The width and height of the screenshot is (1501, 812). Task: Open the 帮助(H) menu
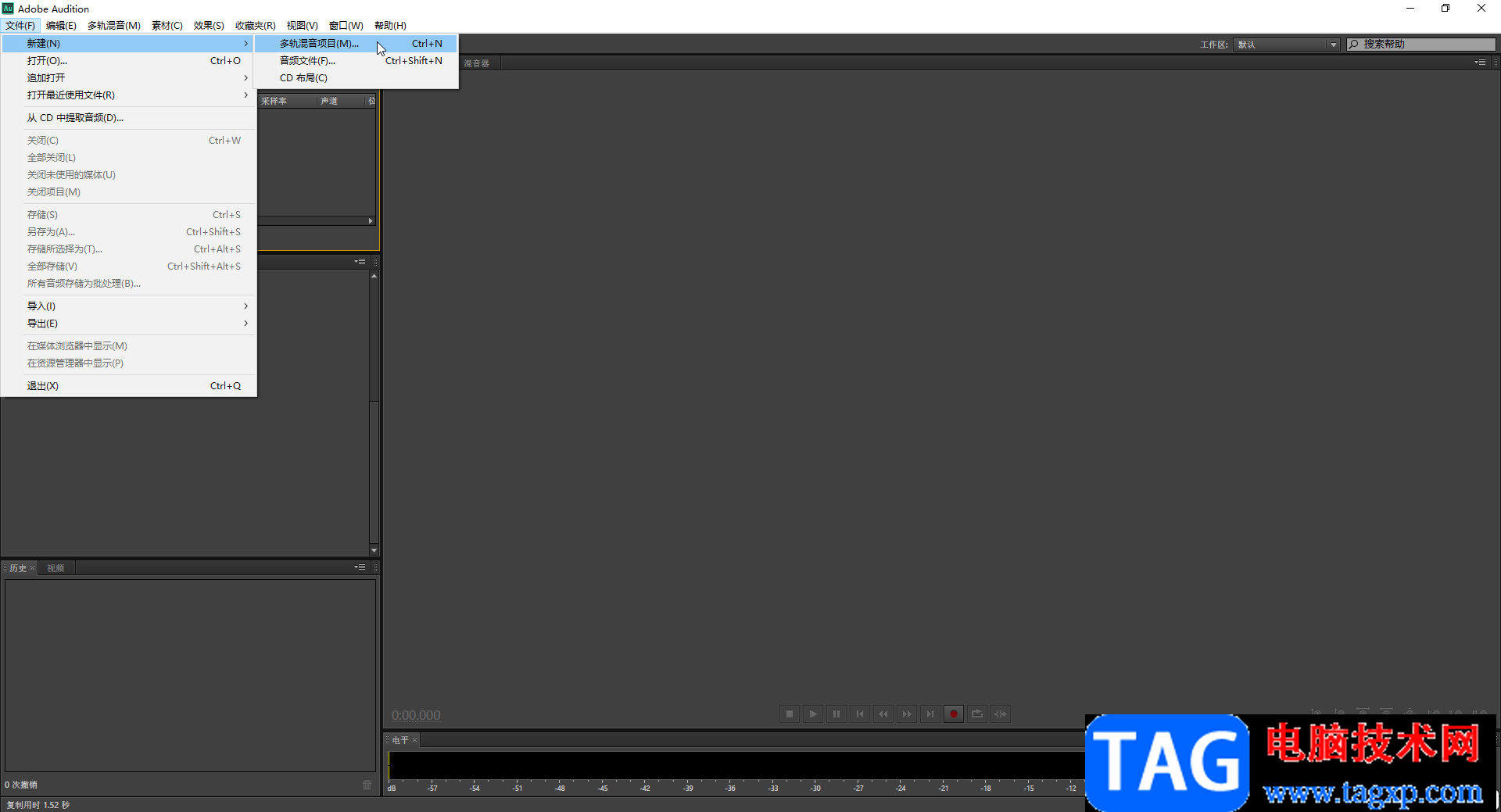390,26
